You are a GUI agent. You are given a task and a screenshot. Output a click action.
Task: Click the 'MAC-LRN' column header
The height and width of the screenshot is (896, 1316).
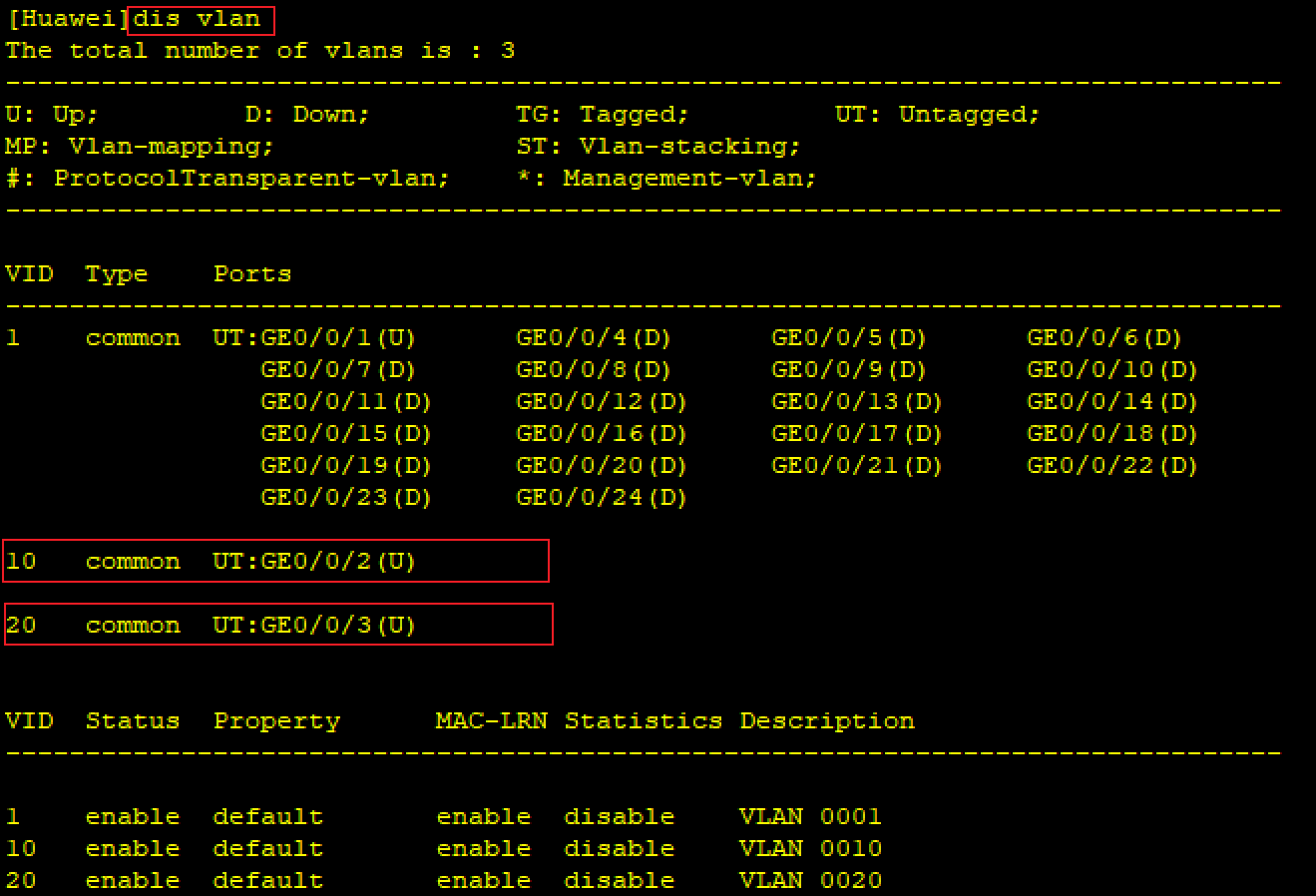pos(492,721)
